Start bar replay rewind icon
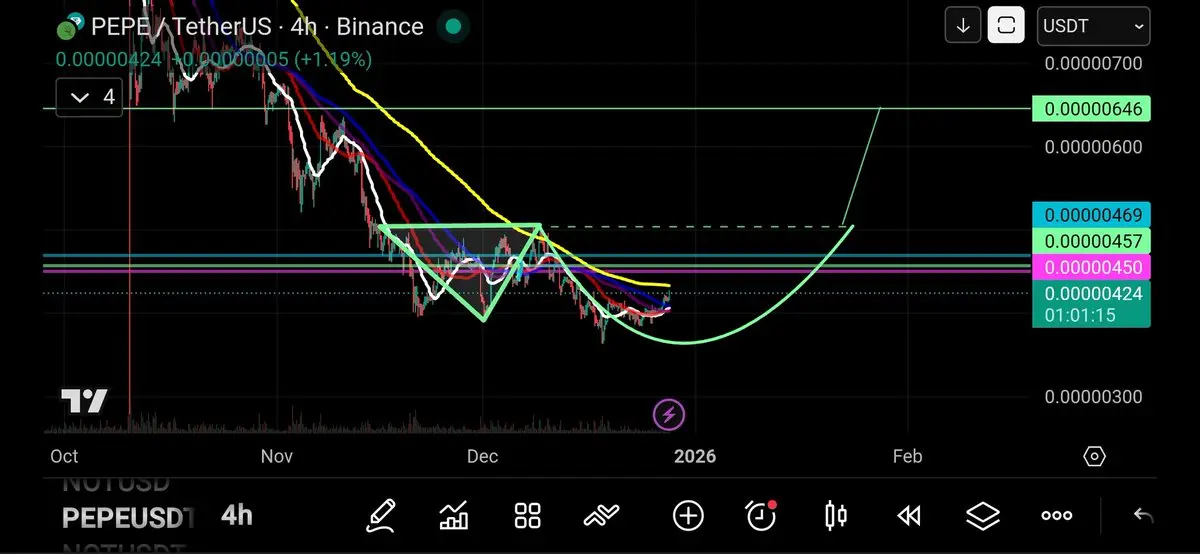The image size is (1200, 554). (x=908, y=515)
